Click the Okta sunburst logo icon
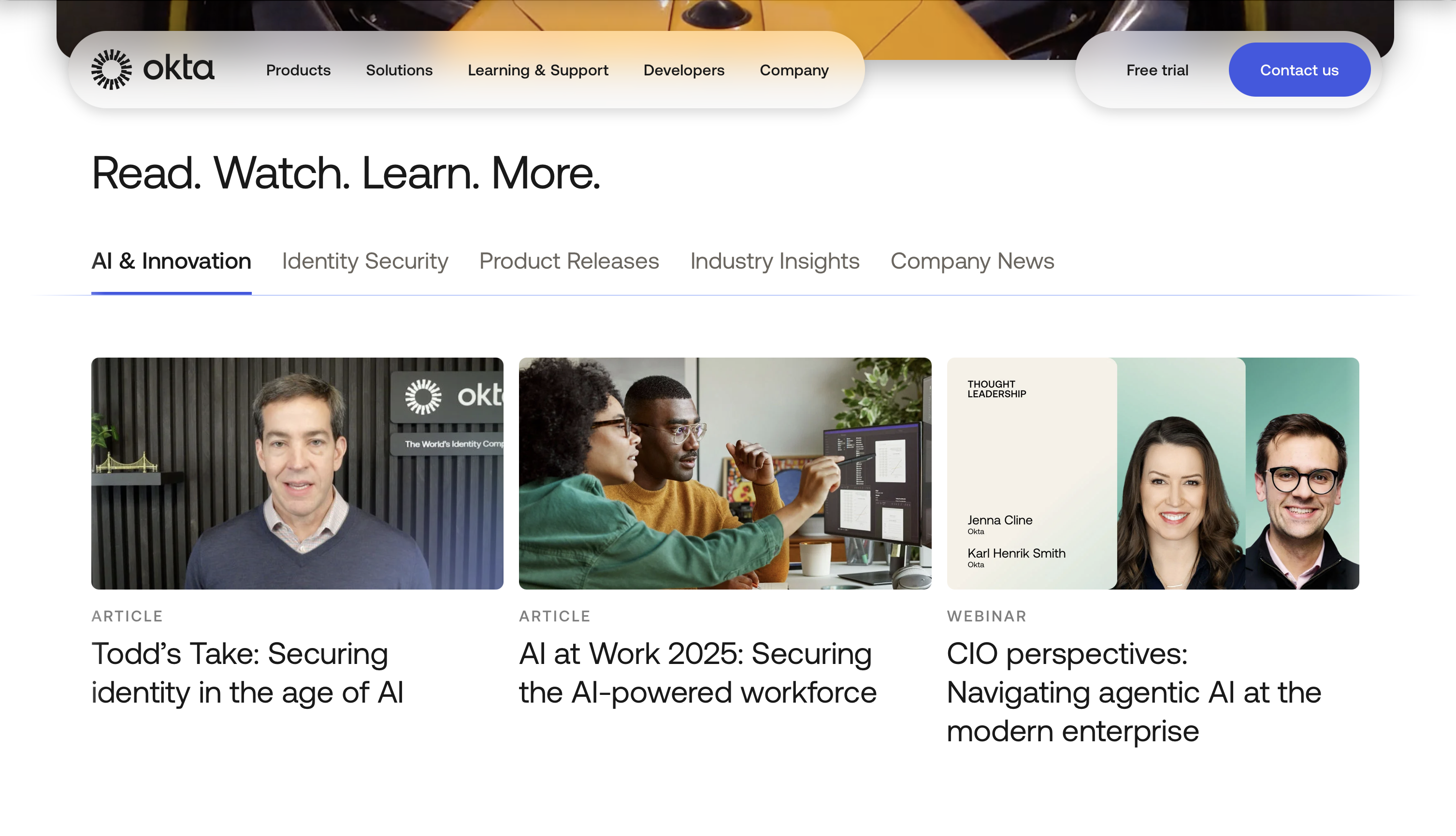 click(x=111, y=70)
